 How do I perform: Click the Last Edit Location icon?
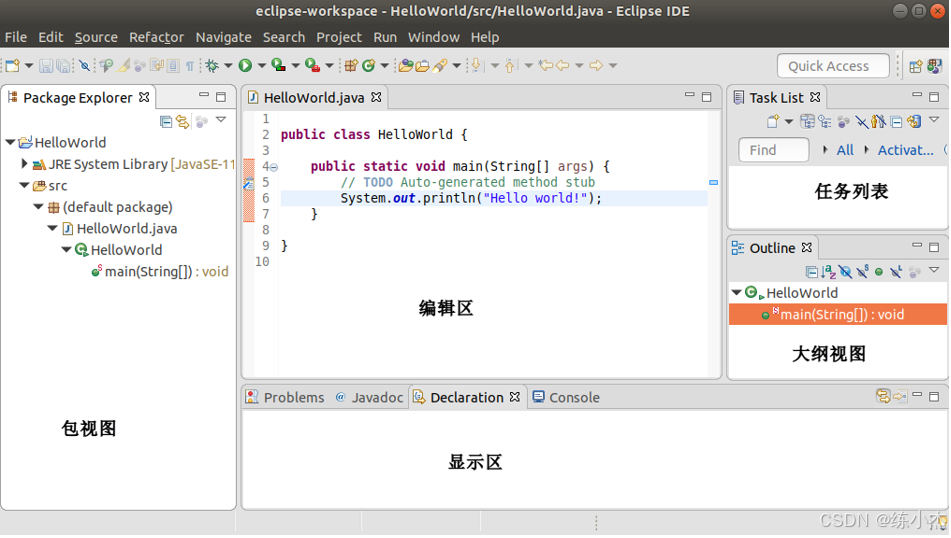click(x=545, y=66)
